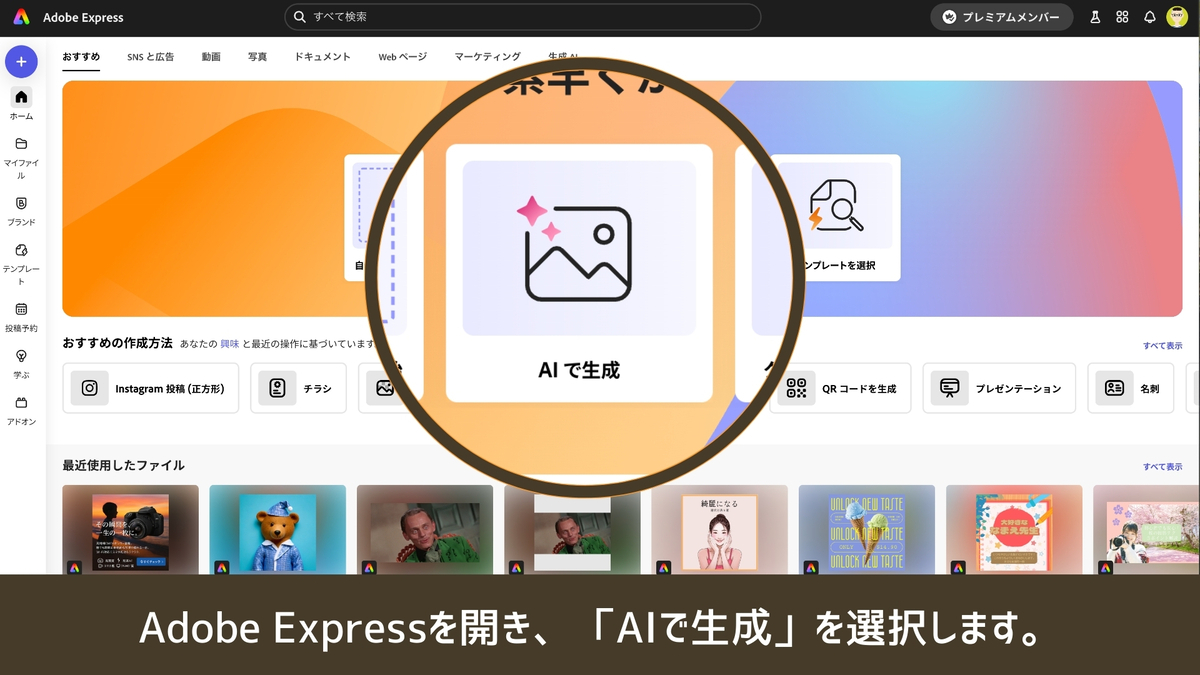This screenshot has width=1200, height=675.
Task: Click the Instagram icon in quick actions
Action: [90, 388]
